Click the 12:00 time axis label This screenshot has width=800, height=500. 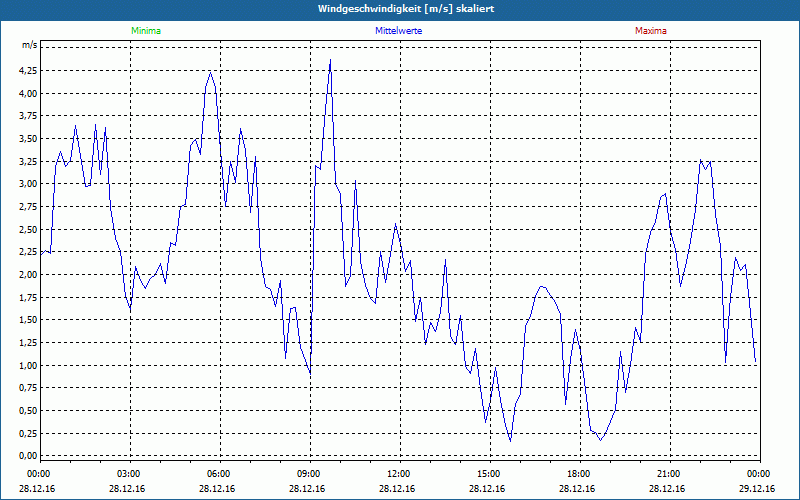[x=399, y=474]
